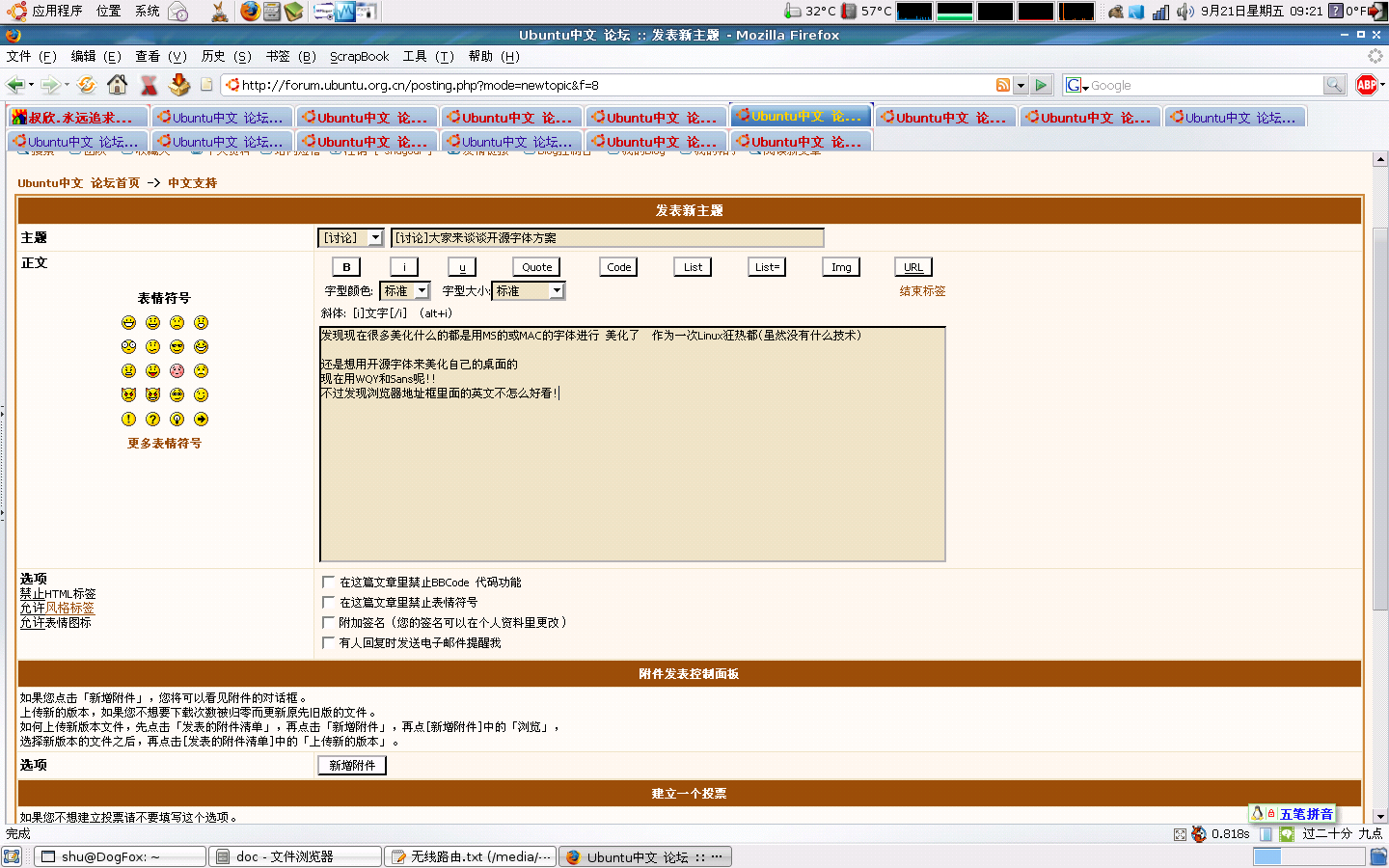Click the system monitor graph launcher icon

click(x=345, y=12)
